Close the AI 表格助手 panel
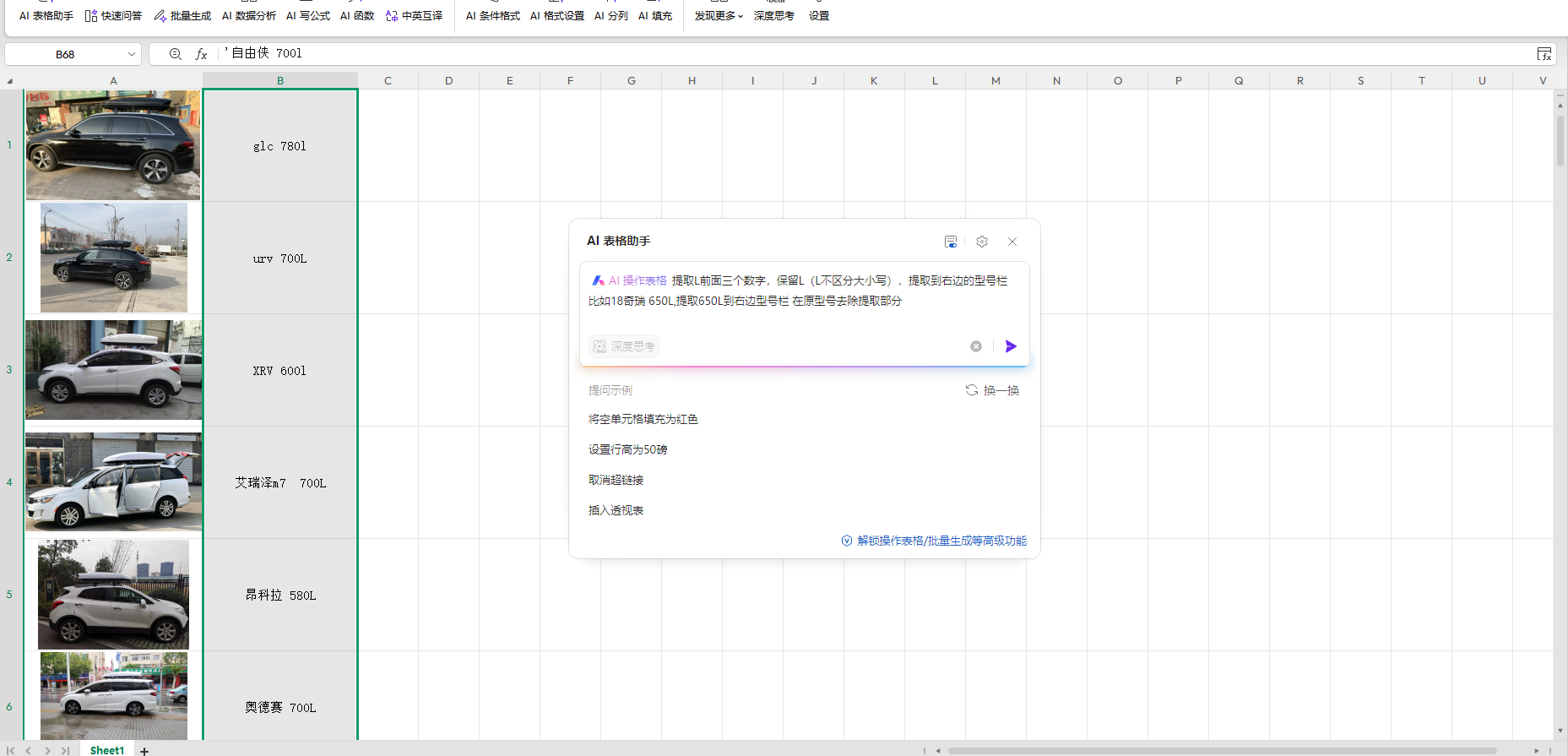1568x756 pixels. coord(1012,242)
